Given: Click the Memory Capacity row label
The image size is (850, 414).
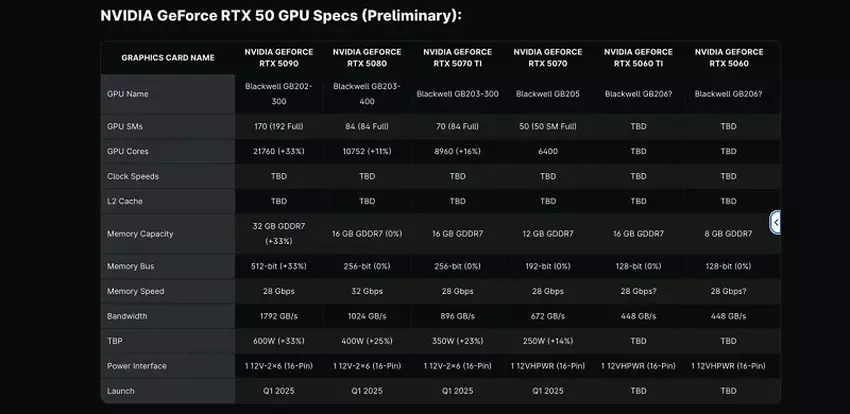Looking at the screenshot, I should [140, 233].
